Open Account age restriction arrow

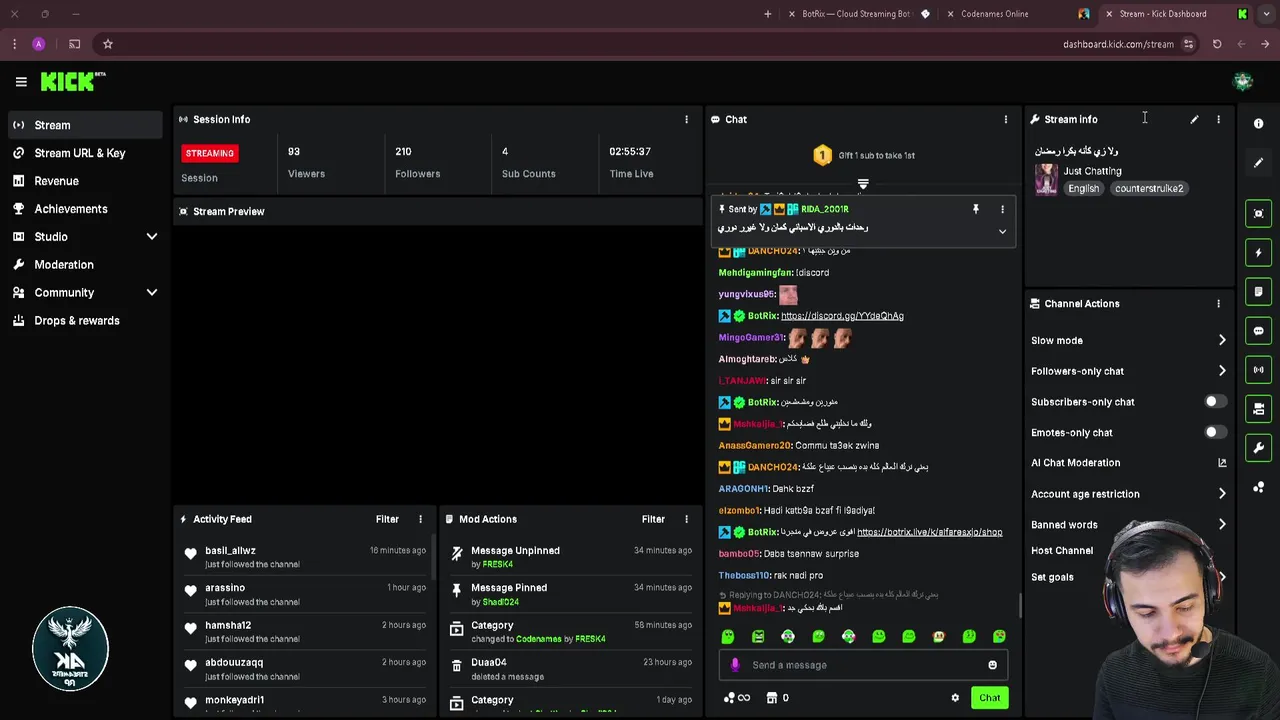1222,494
